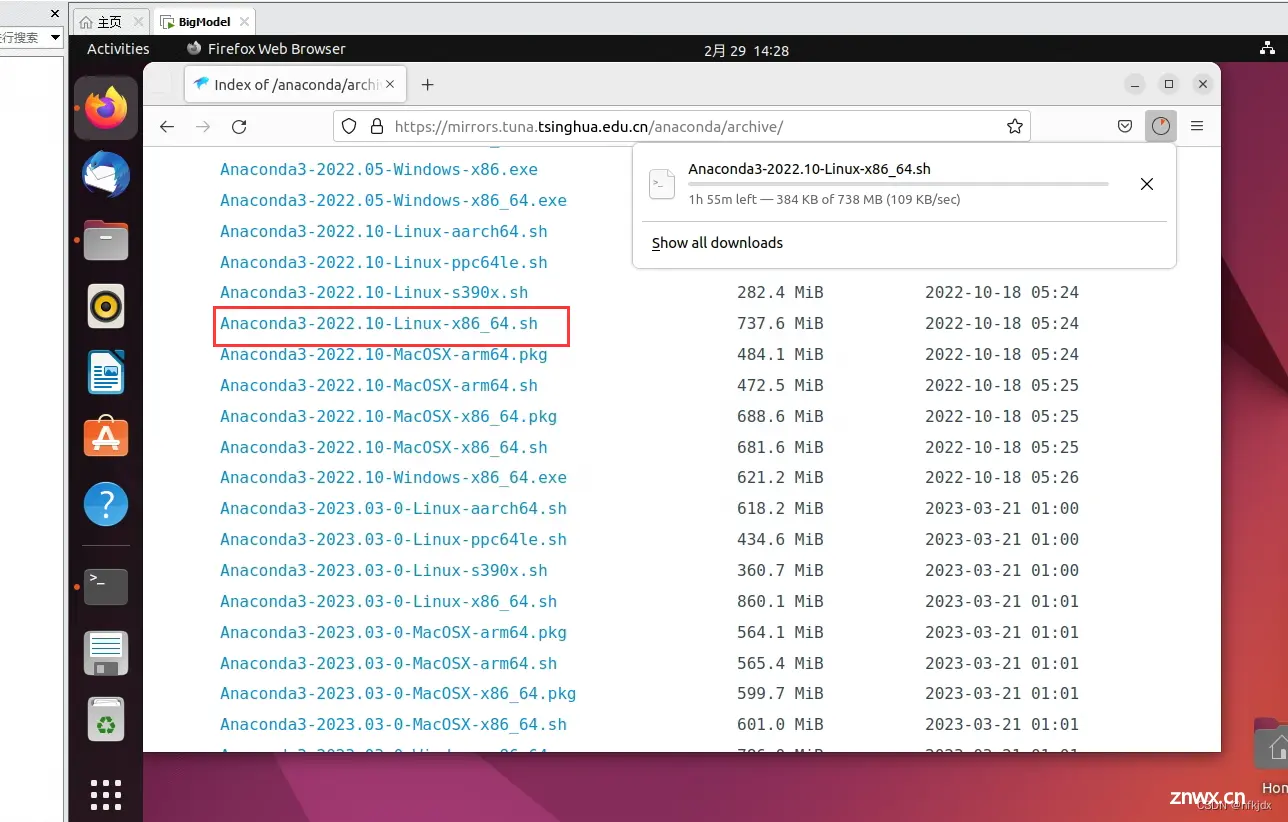Screen dimensions: 1288x822
Task: Download Anaconda3-2023.03-0-MacOSX-x86_64.pkg
Action: coord(398,694)
